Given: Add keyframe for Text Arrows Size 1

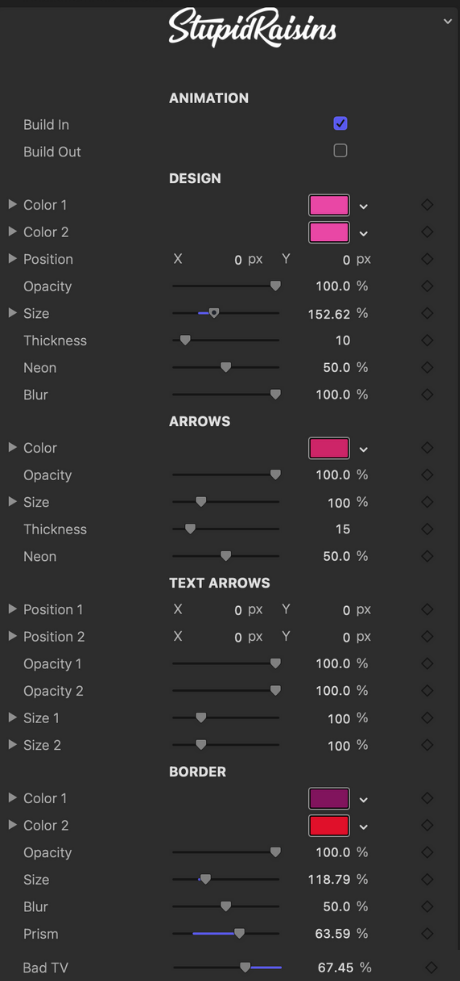Looking at the screenshot, I should coord(427,718).
